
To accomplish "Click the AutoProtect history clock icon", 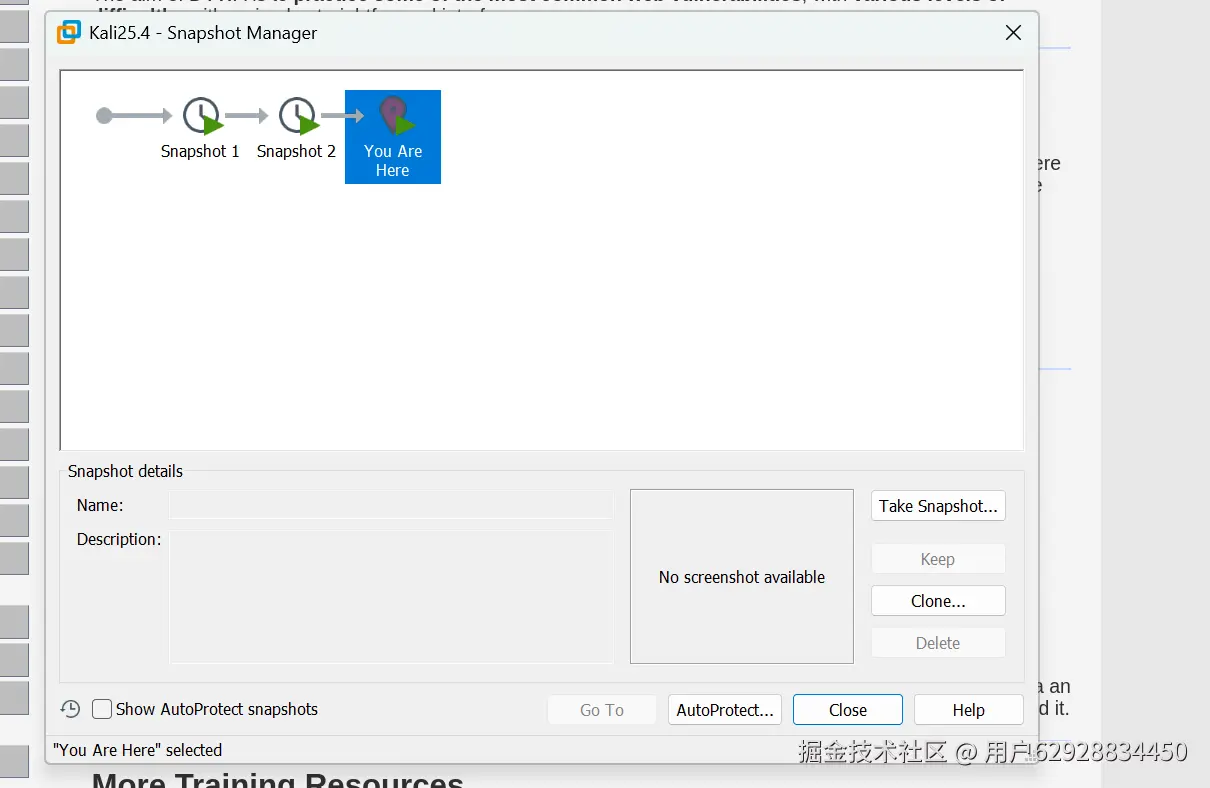I will 70,709.
